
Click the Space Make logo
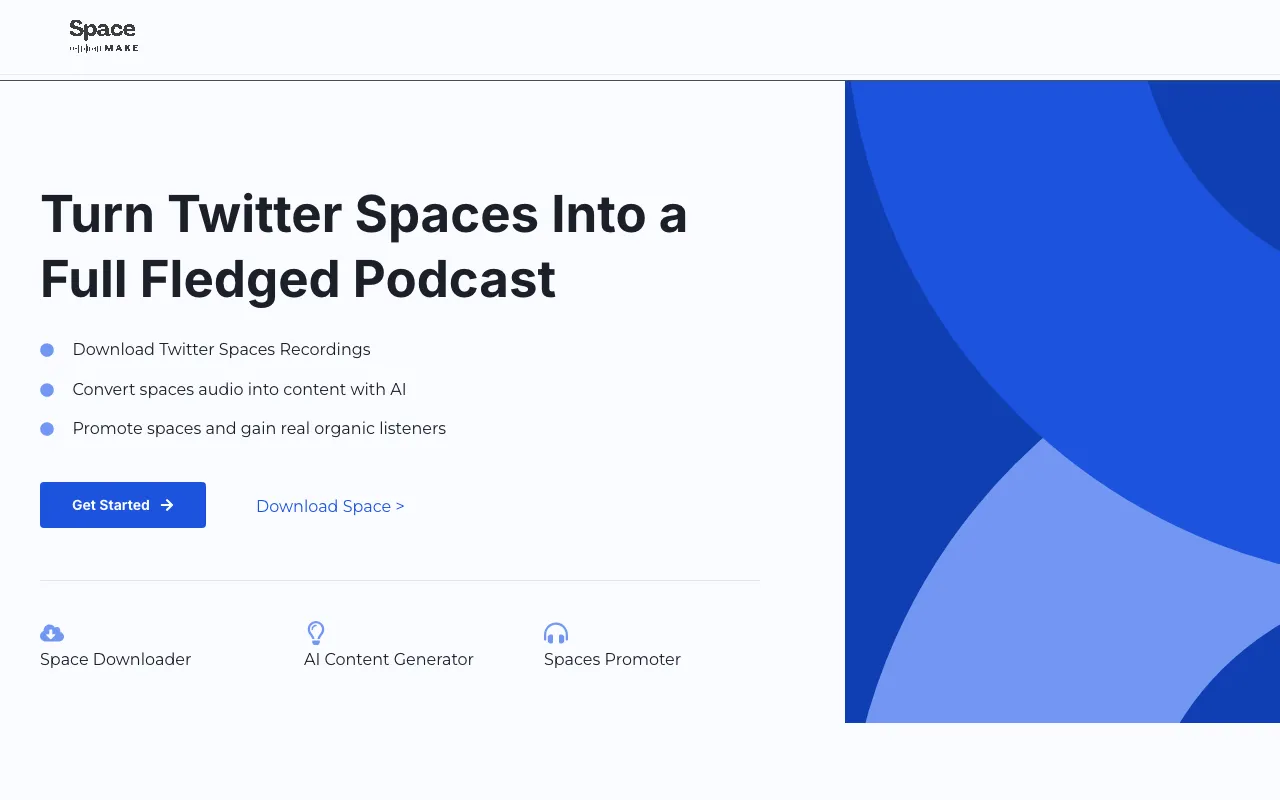coord(104,36)
